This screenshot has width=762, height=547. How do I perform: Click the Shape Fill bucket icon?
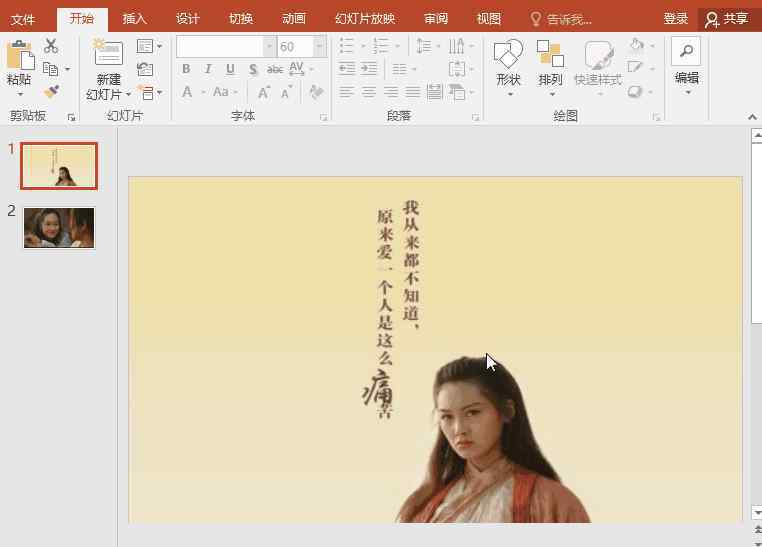coord(637,45)
